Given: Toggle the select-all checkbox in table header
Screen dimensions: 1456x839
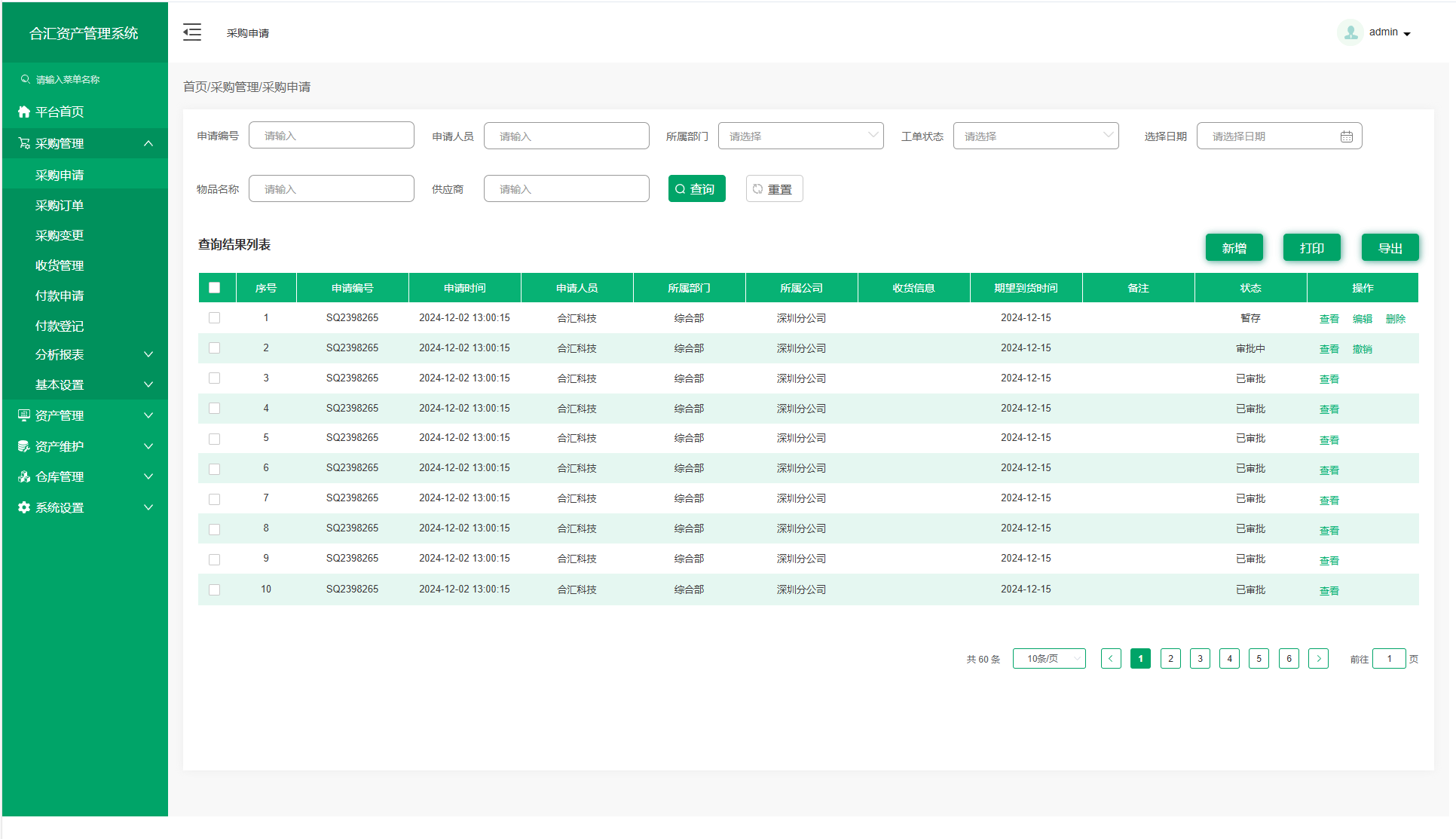Looking at the screenshot, I should (x=215, y=287).
